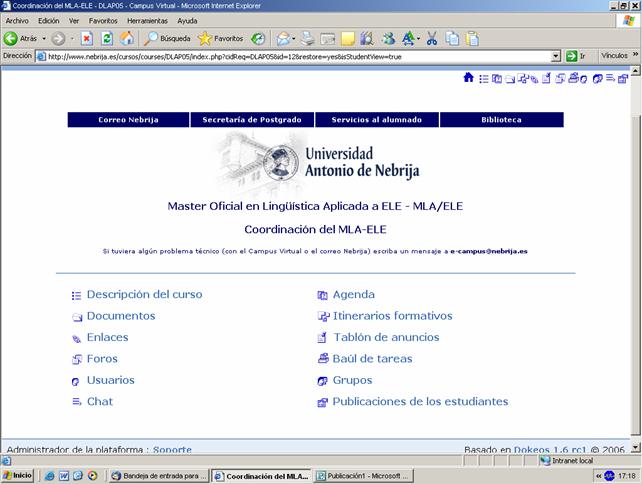
Task: Print the page with the printer icon
Action: pyautogui.click(x=308, y=39)
